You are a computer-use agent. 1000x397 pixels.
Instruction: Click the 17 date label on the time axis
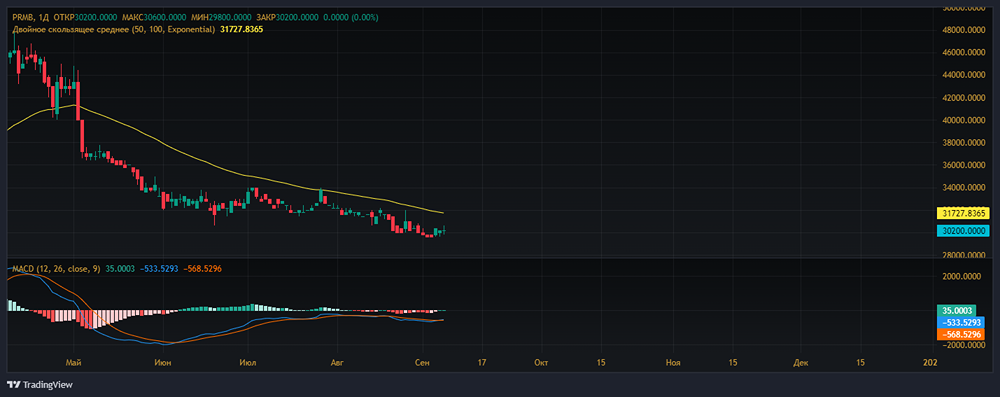click(481, 363)
